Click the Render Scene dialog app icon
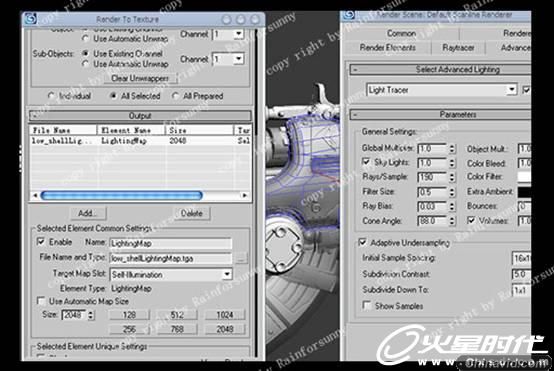The height and width of the screenshot is (371, 554). tap(349, 14)
